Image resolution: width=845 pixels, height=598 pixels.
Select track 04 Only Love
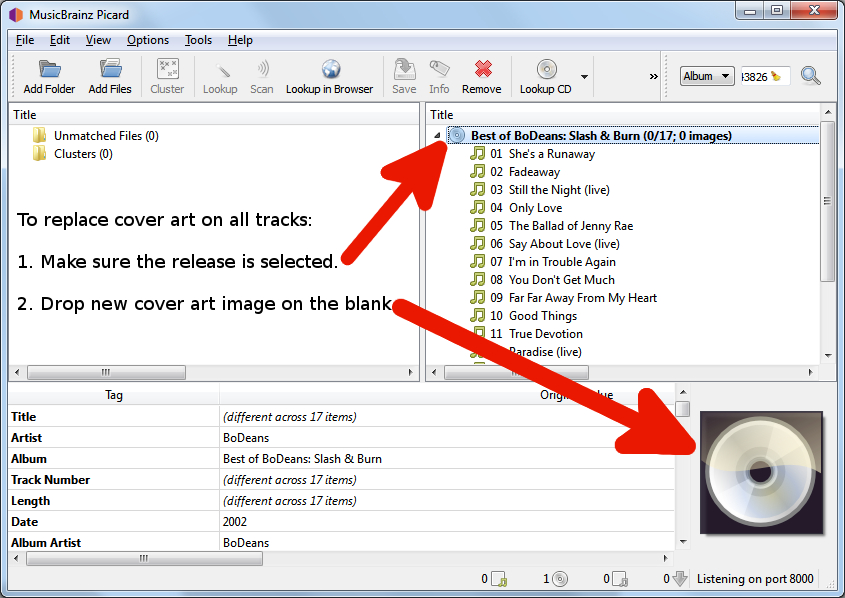tap(535, 208)
